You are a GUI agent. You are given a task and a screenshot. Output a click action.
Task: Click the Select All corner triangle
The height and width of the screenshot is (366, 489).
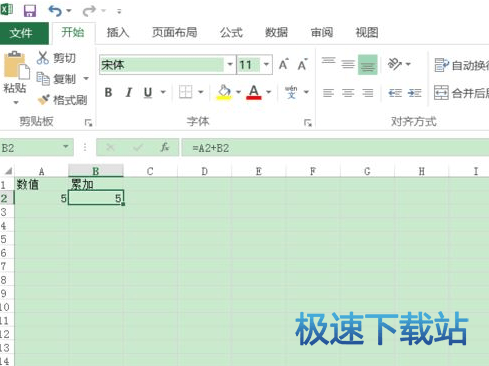click(x=8, y=171)
